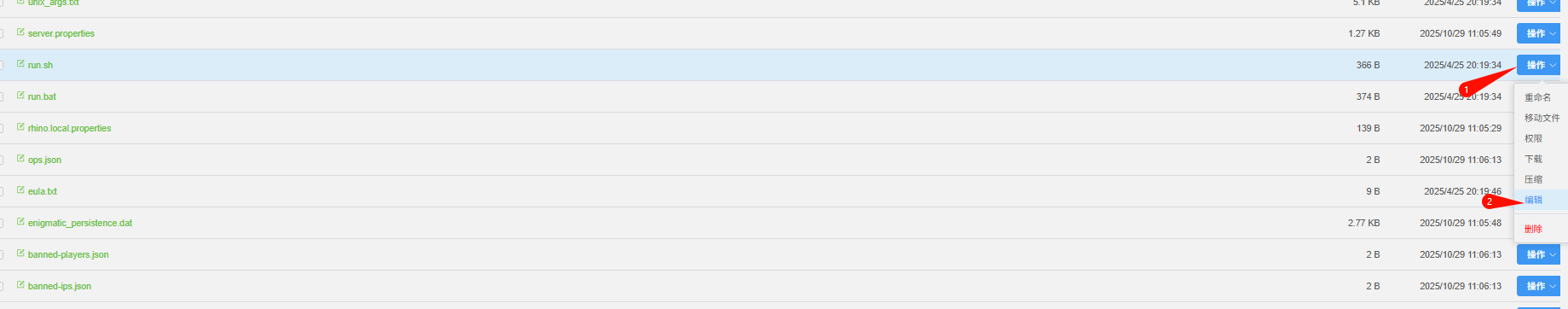Click the edit icon beside server.properties
The height and width of the screenshot is (309, 1568).
[20, 32]
